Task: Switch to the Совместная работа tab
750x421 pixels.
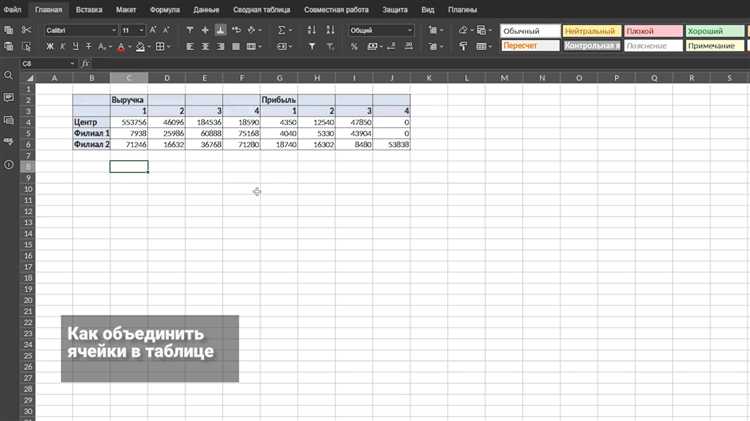Action: click(x=336, y=10)
